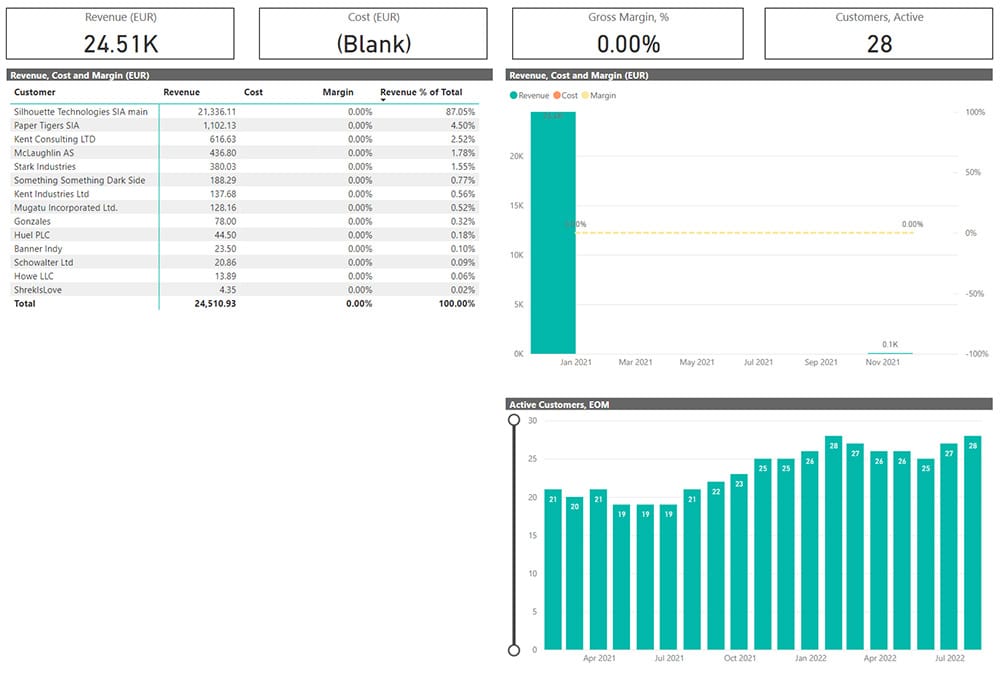The height and width of the screenshot is (683, 1000).
Task: Click the Revenue legend color dot
Action: click(x=514, y=96)
